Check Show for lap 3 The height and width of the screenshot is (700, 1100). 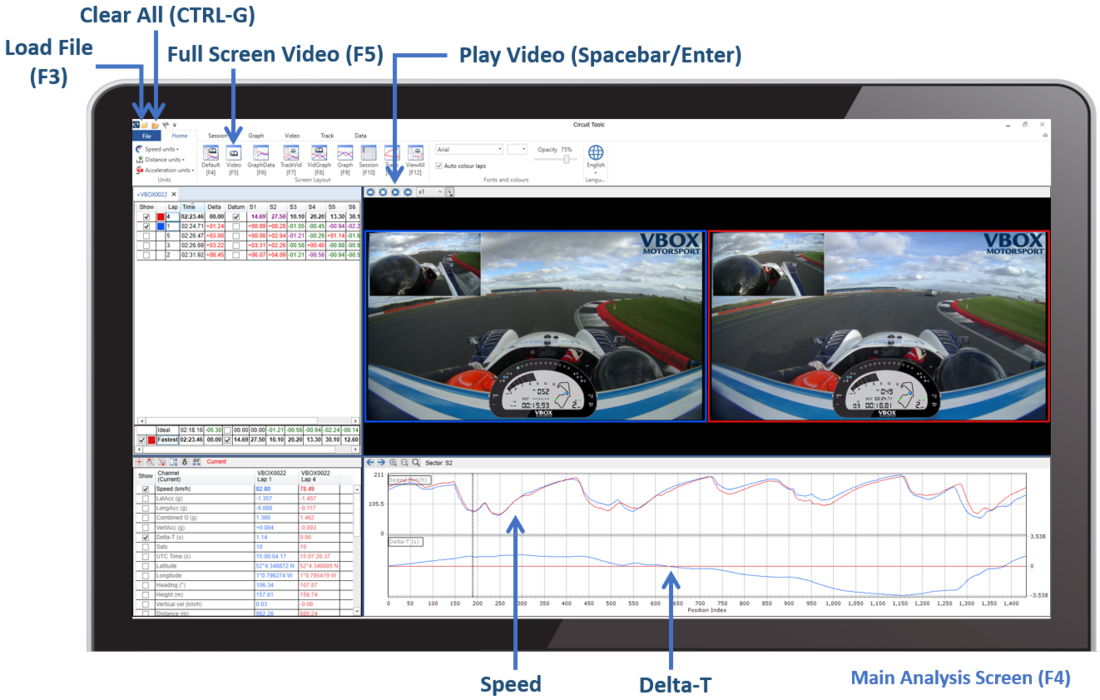[x=147, y=245]
